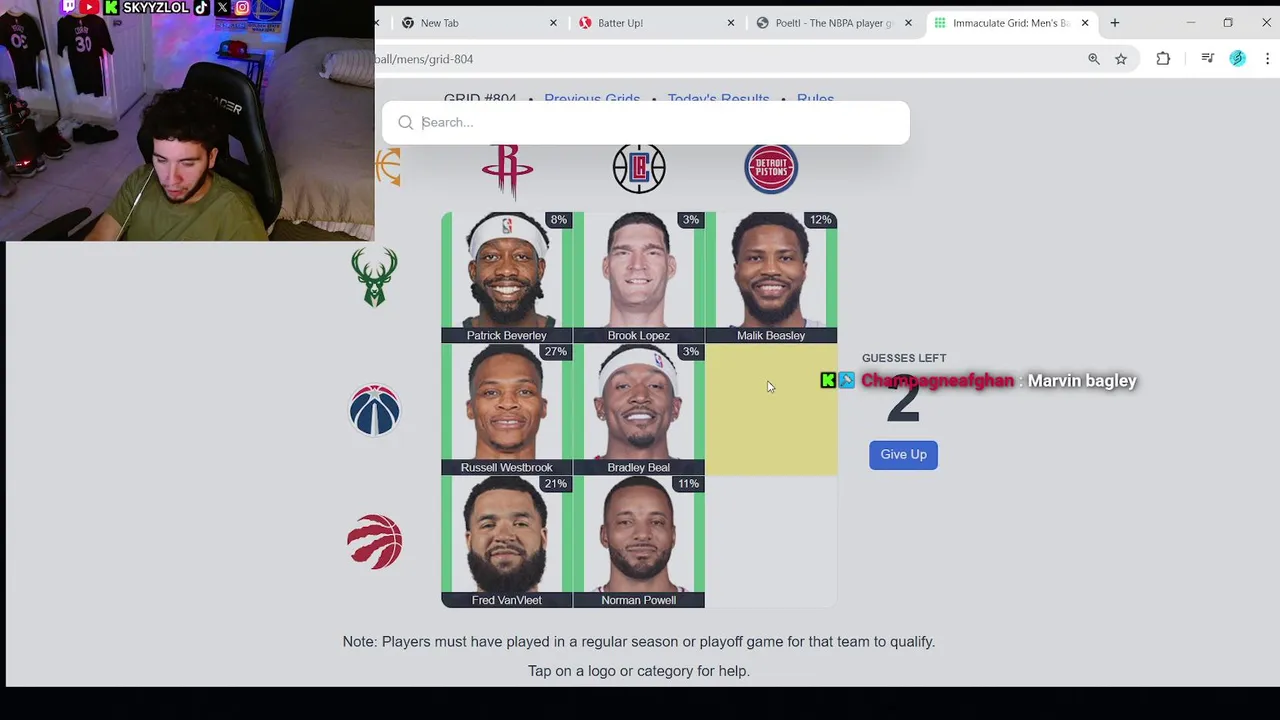The image size is (1280, 720).
Task: Close the Poeltl tab
Action: pos(908,23)
